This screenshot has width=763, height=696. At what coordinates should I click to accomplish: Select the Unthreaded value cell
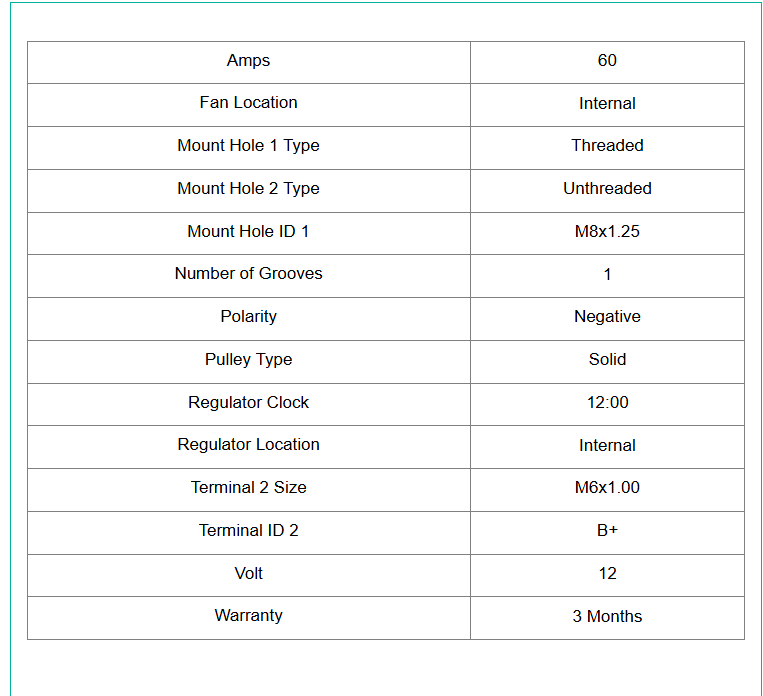point(607,189)
